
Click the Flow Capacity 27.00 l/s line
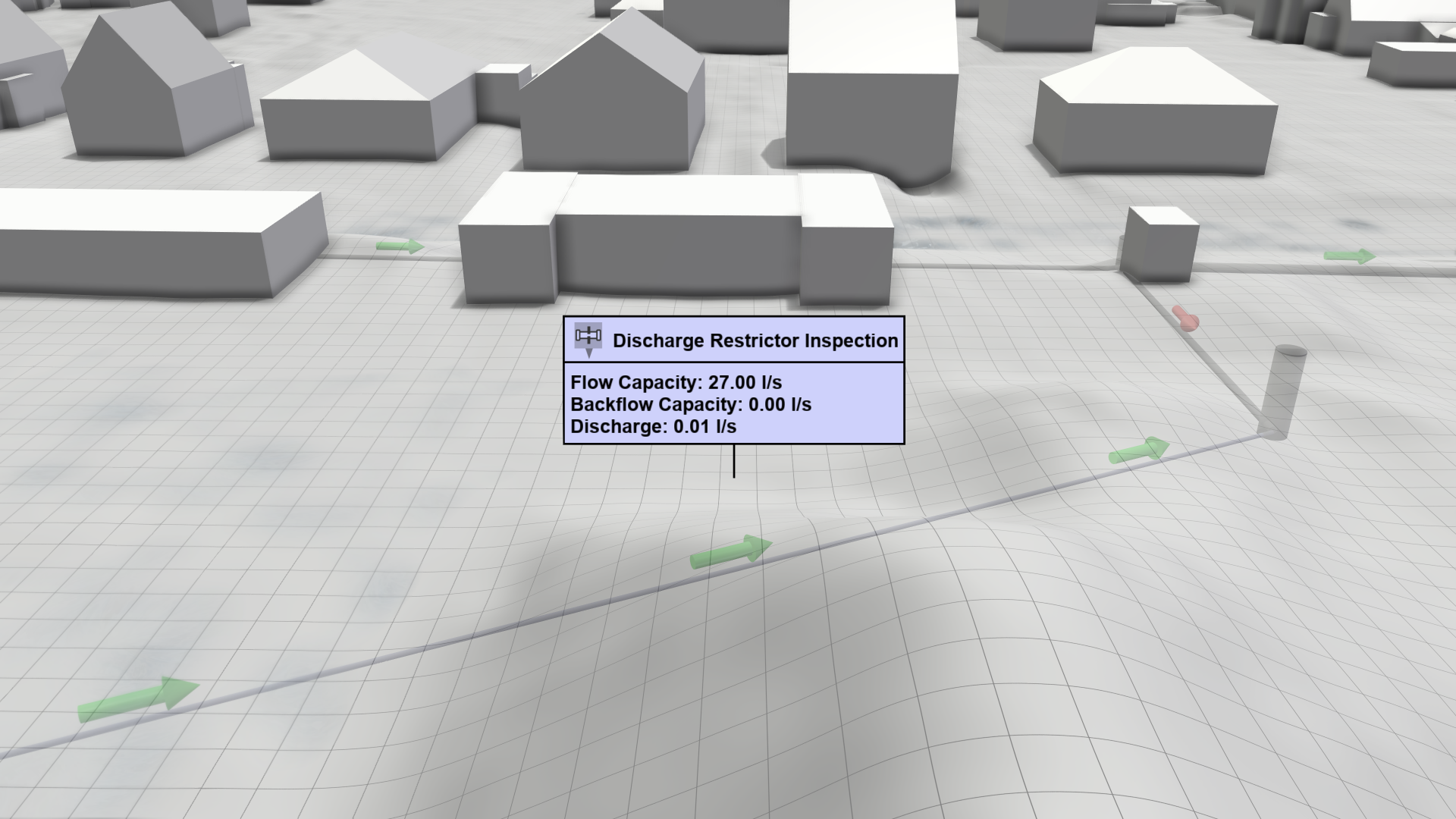(676, 382)
